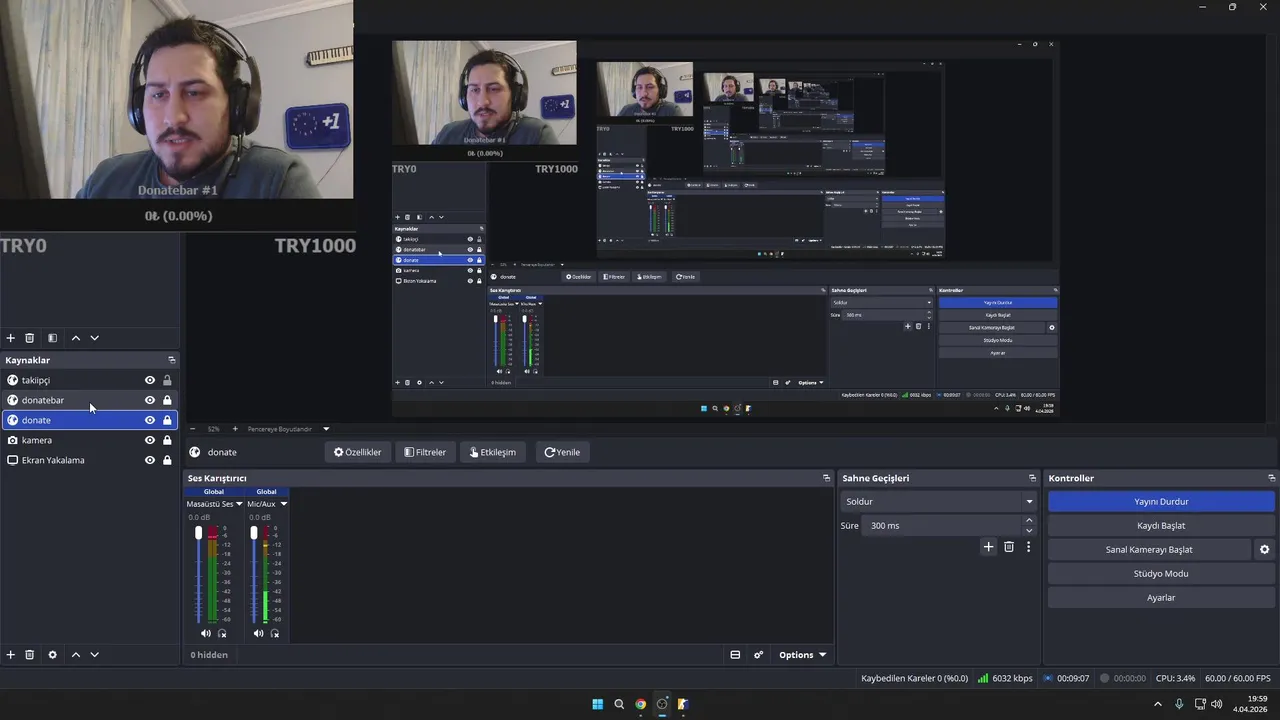Open the Soldur transition dropdown
This screenshot has height=720, width=1280.
pyautogui.click(x=939, y=502)
